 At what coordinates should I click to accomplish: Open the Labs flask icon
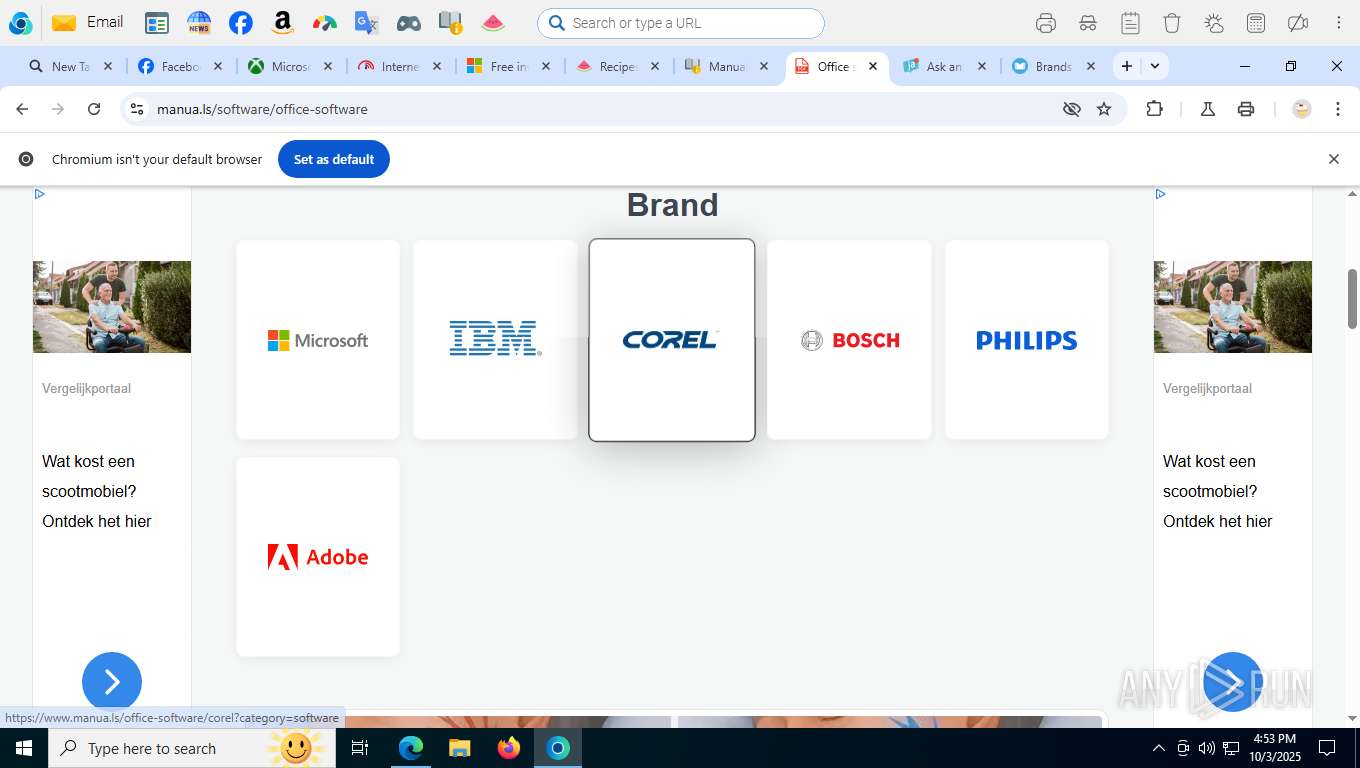click(x=1207, y=109)
